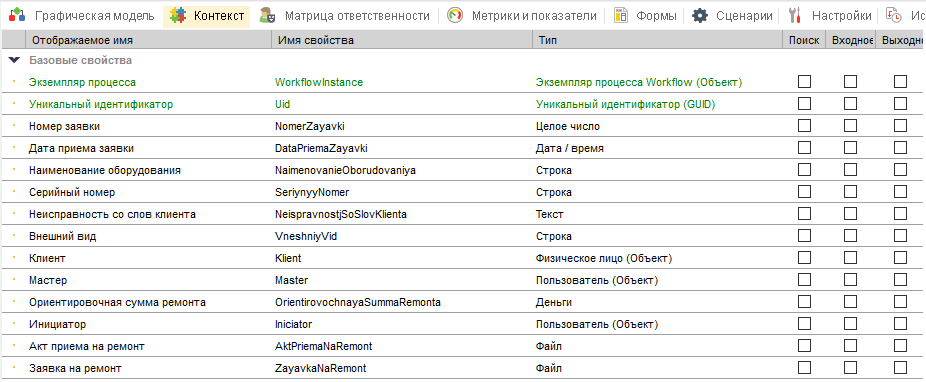Check Поиск for Номер заявки
926x382 pixels.
pyautogui.click(x=804, y=125)
